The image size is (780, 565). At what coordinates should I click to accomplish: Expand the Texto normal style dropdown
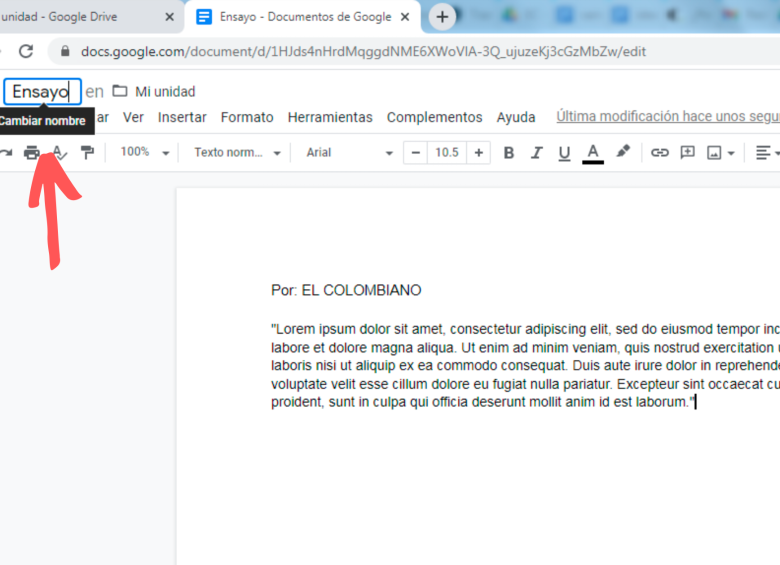(x=238, y=152)
